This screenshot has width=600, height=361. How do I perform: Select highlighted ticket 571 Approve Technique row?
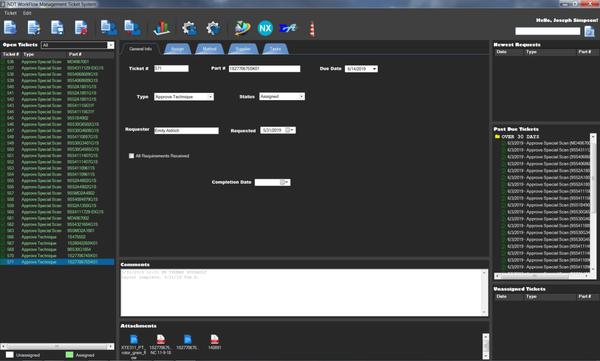click(x=57, y=262)
